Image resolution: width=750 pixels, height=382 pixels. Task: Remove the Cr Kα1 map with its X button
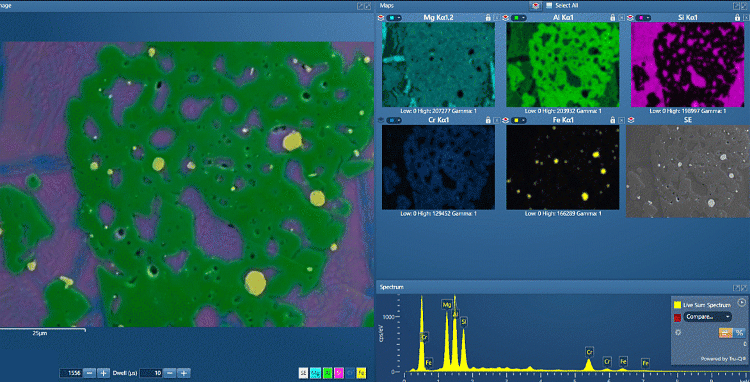coord(497,120)
